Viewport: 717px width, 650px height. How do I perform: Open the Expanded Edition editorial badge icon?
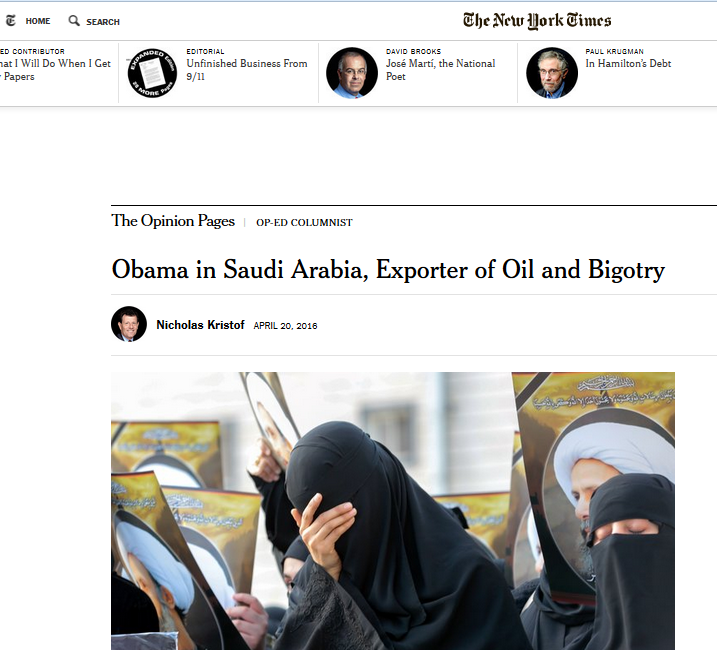pos(152,73)
